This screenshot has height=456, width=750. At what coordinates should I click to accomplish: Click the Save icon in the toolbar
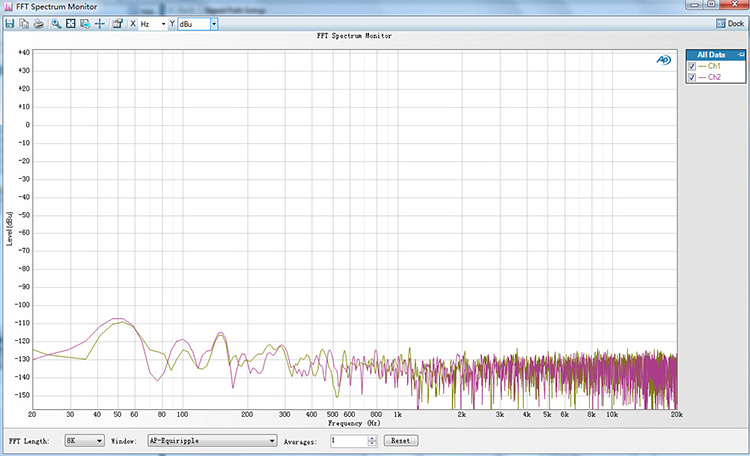pos(9,23)
